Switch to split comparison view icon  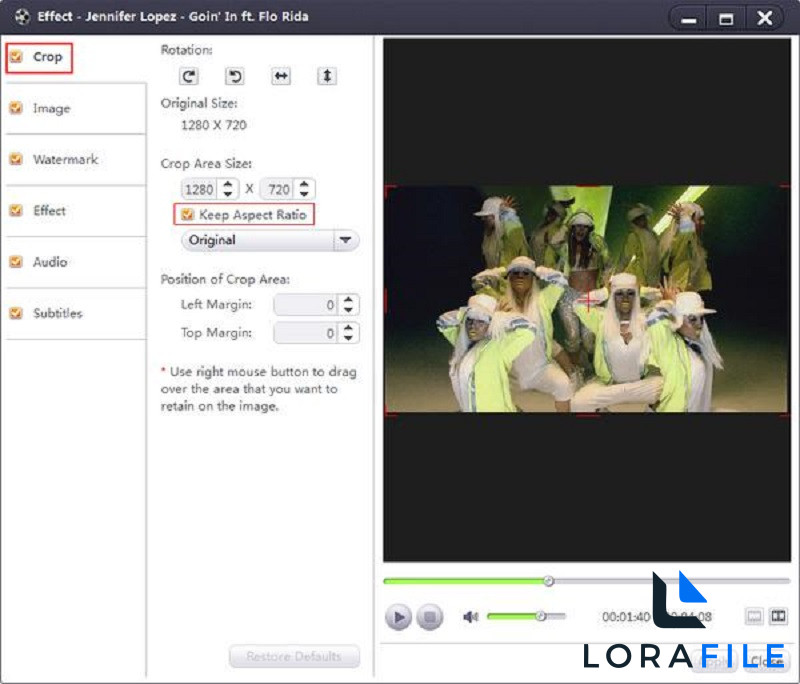779,616
